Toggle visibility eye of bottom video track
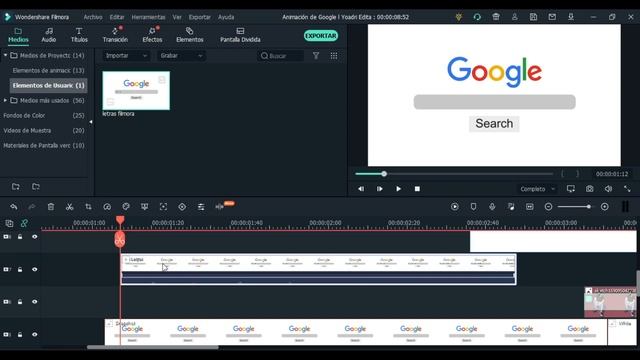This screenshot has width=640, height=360. click(x=35, y=334)
